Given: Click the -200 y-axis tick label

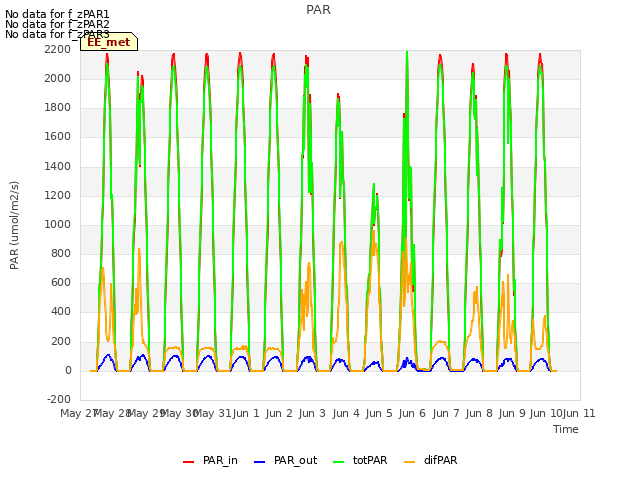Looking at the screenshot, I should [x=59, y=399].
